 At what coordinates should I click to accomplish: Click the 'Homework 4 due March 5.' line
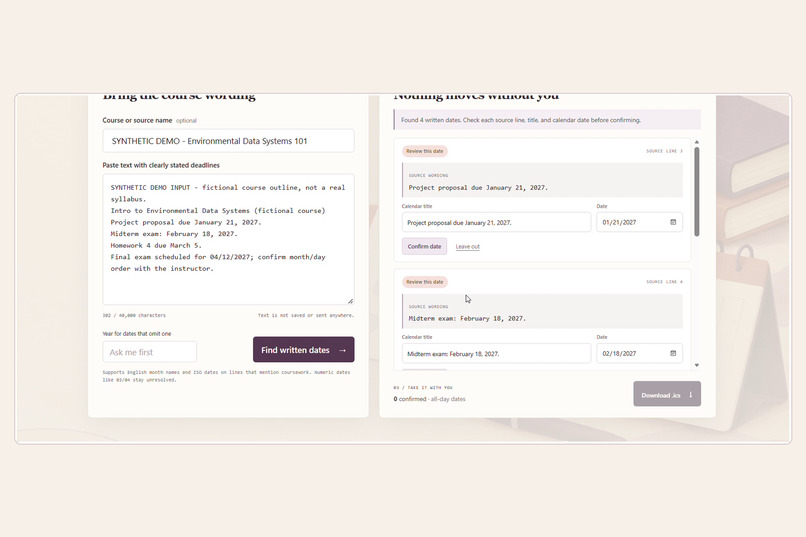pyautogui.click(x=156, y=245)
